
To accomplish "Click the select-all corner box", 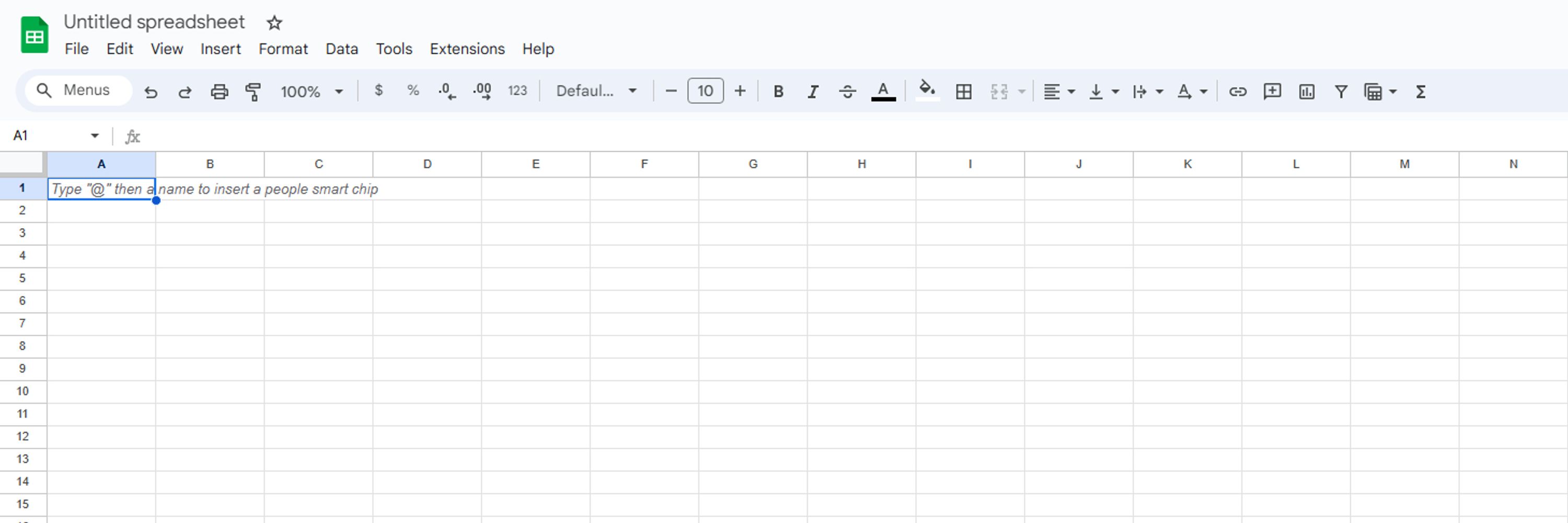I will 22,164.
